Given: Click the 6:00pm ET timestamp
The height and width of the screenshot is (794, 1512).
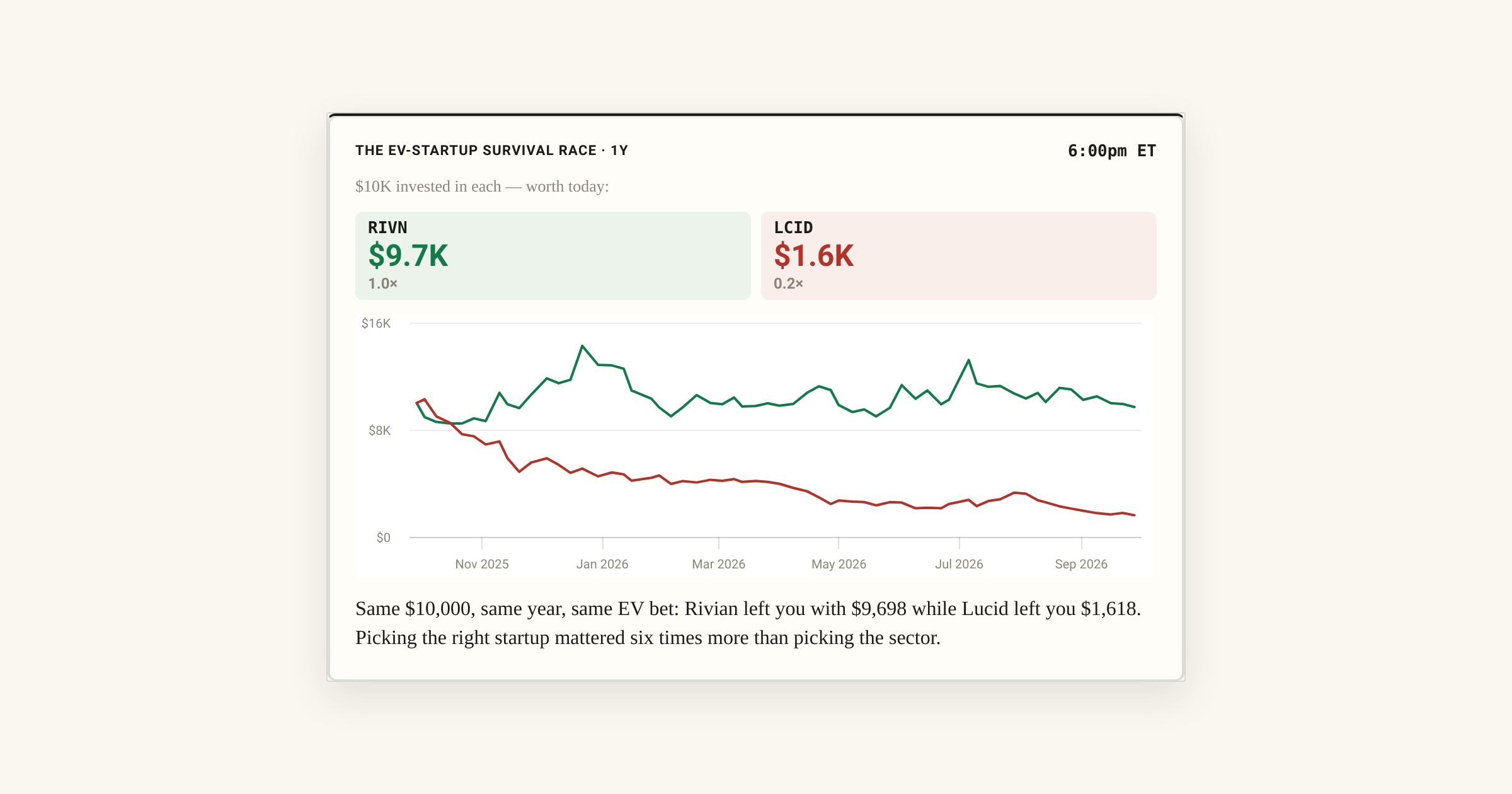Looking at the screenshot, I should coord(1112,151).
